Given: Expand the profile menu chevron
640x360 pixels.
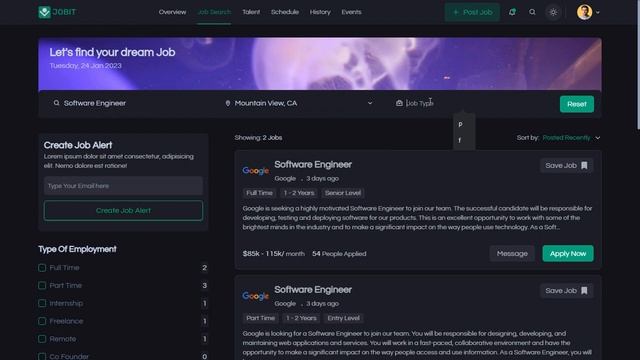Looking at the screenshot, I should pos(598,13).
